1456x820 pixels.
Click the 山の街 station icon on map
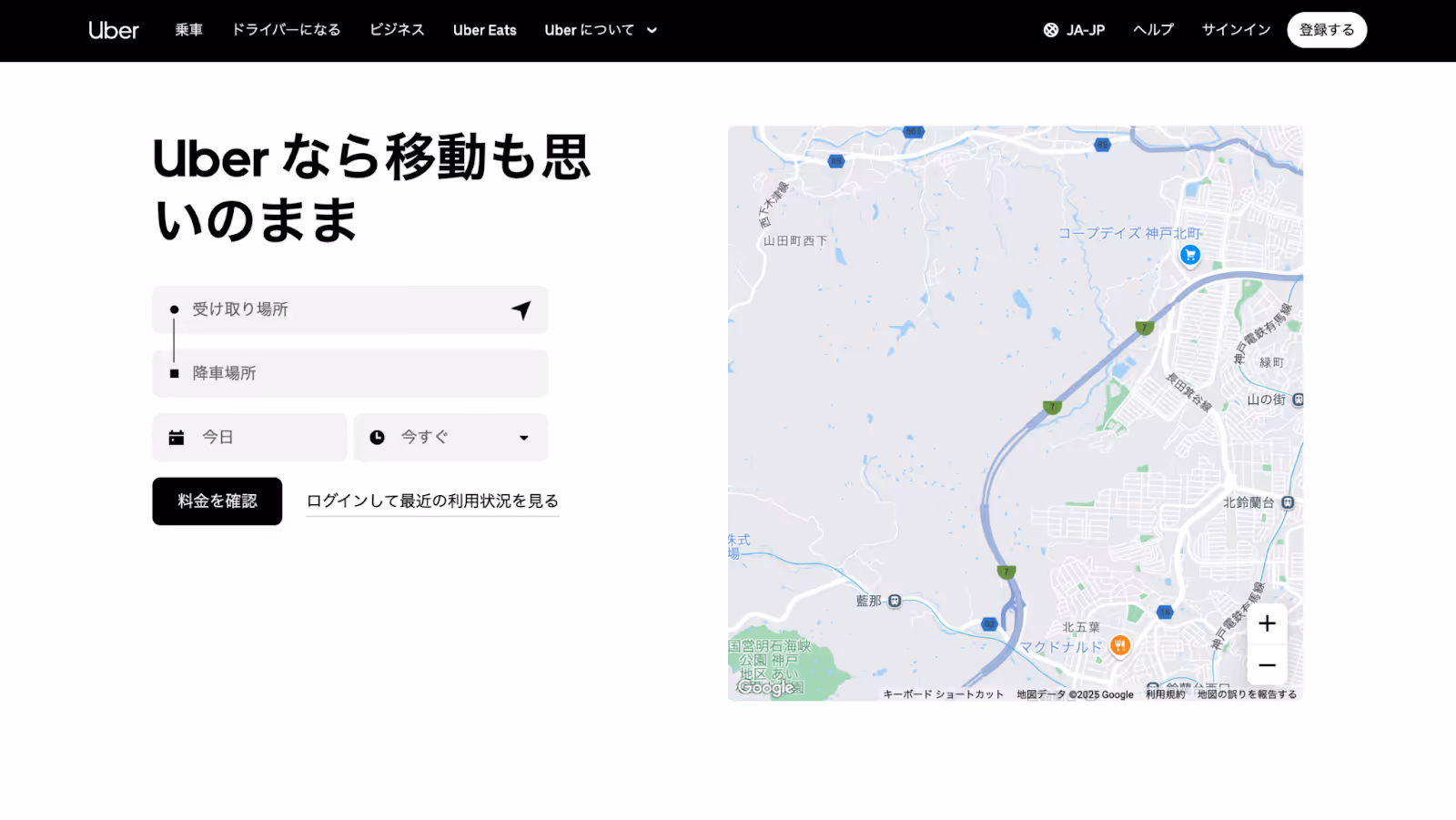click(x=1298, y=400)
